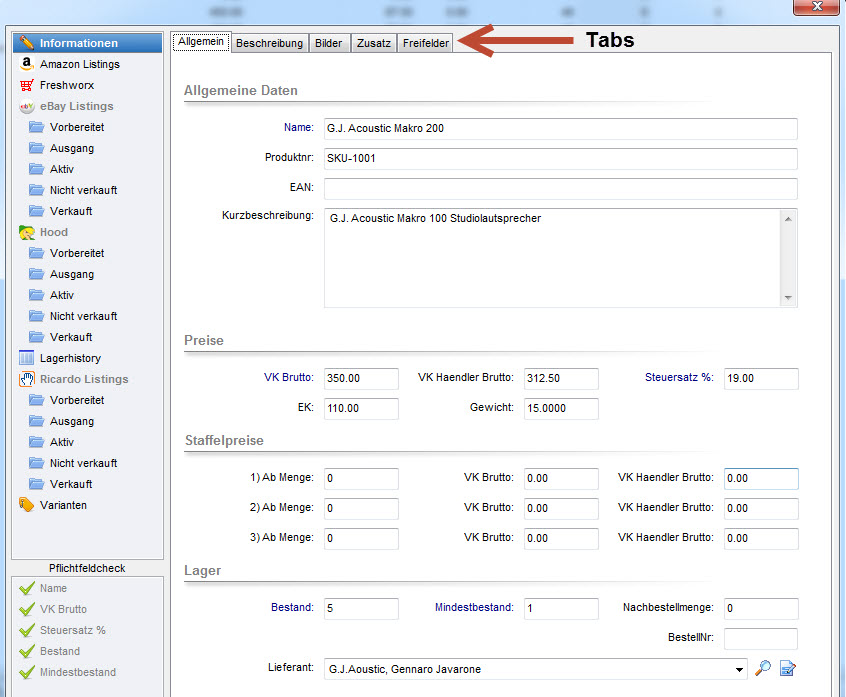Click VK Haendler Brutto field in Staffelpreise row 1
This screenshot has width=846, height=697.
(761, 479)
